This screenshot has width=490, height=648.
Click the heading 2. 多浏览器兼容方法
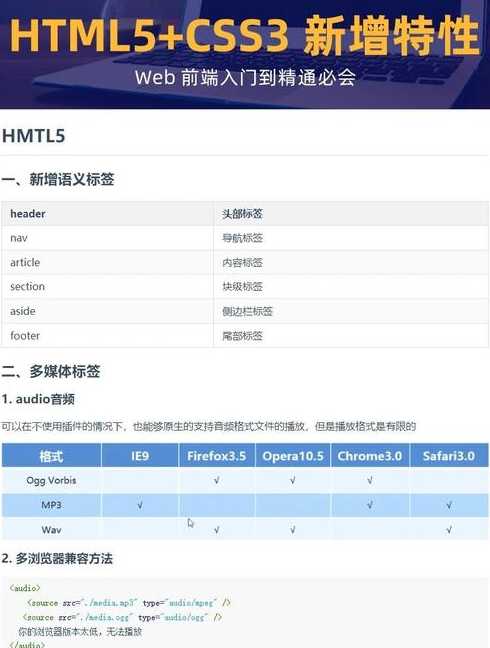tap(57, 559)
